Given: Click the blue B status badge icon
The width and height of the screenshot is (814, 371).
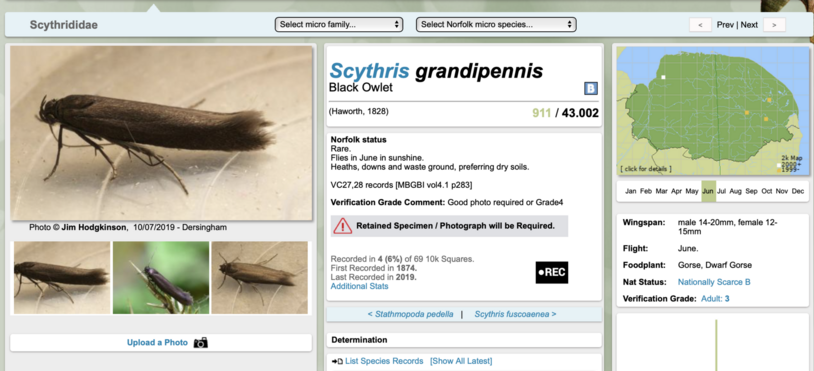Looking at the screenshot, I should 591,89.
